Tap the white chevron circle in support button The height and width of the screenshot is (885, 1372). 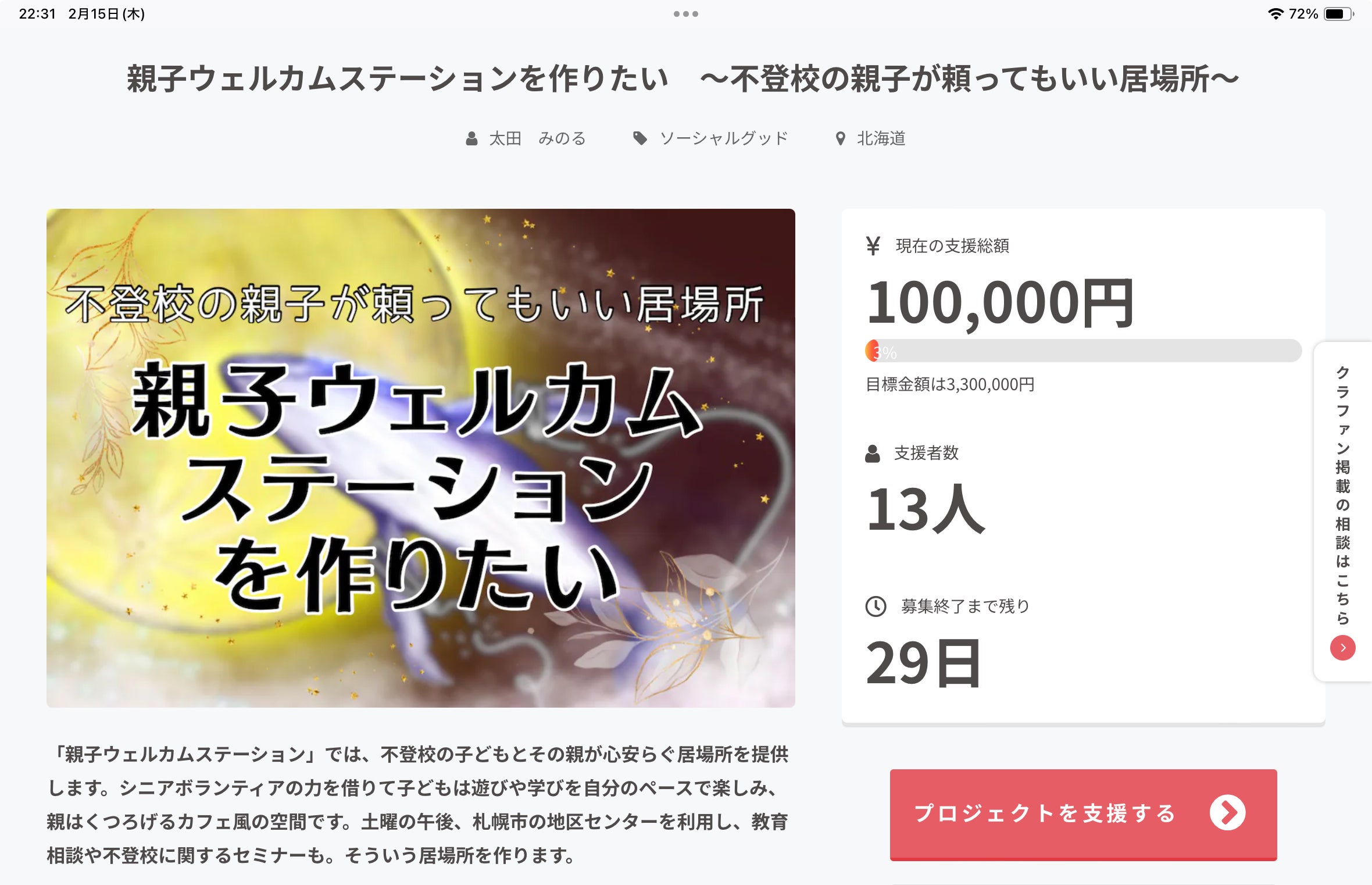pyautogui.click(x=1227, y=813)
